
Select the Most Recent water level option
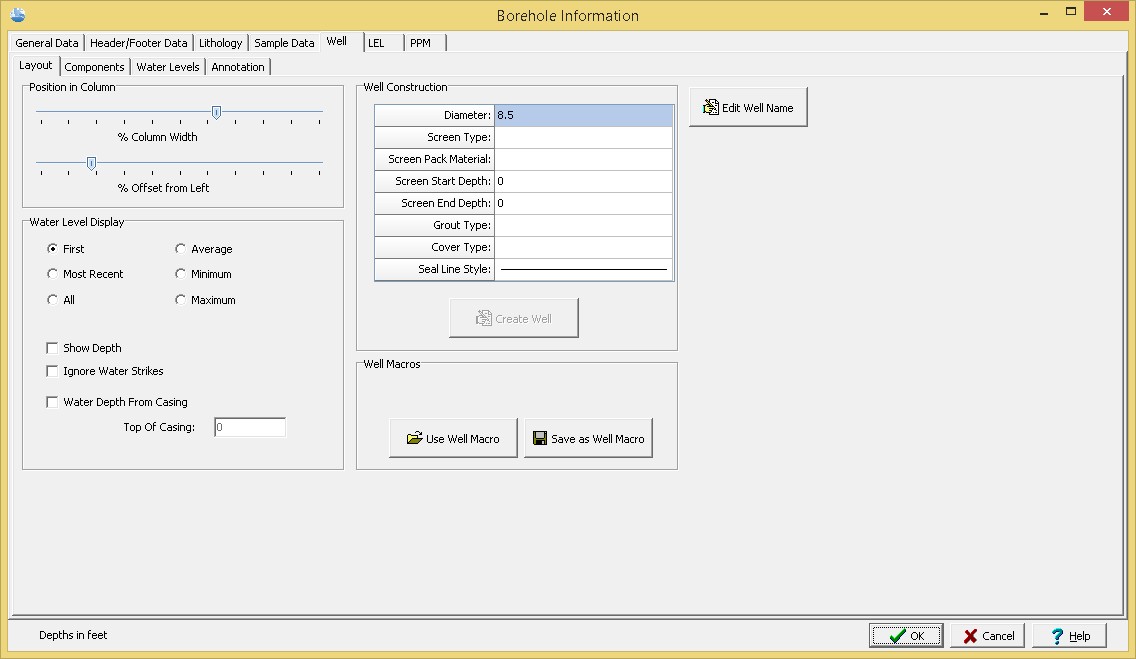coord(53,274)
